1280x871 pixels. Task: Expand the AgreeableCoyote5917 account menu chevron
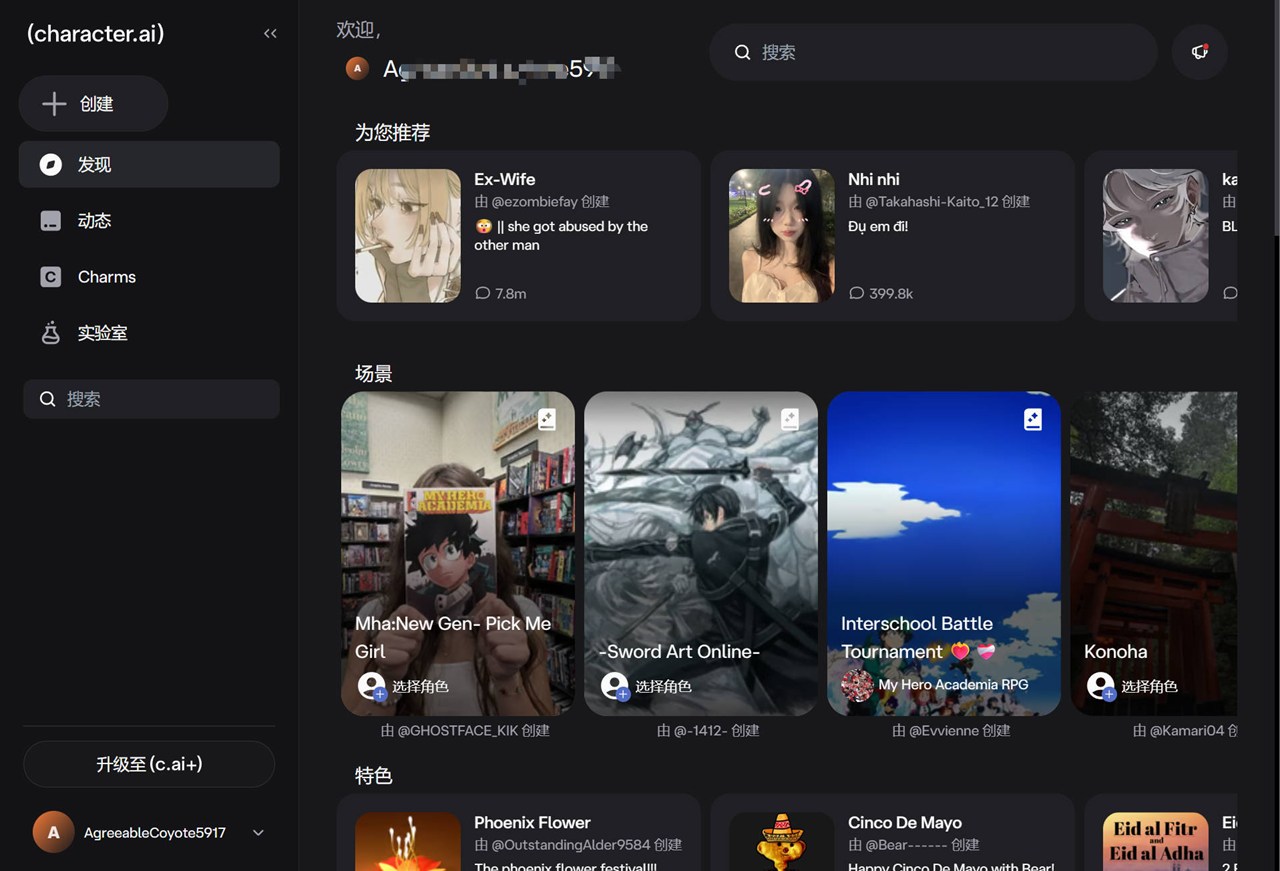(258, 833)
